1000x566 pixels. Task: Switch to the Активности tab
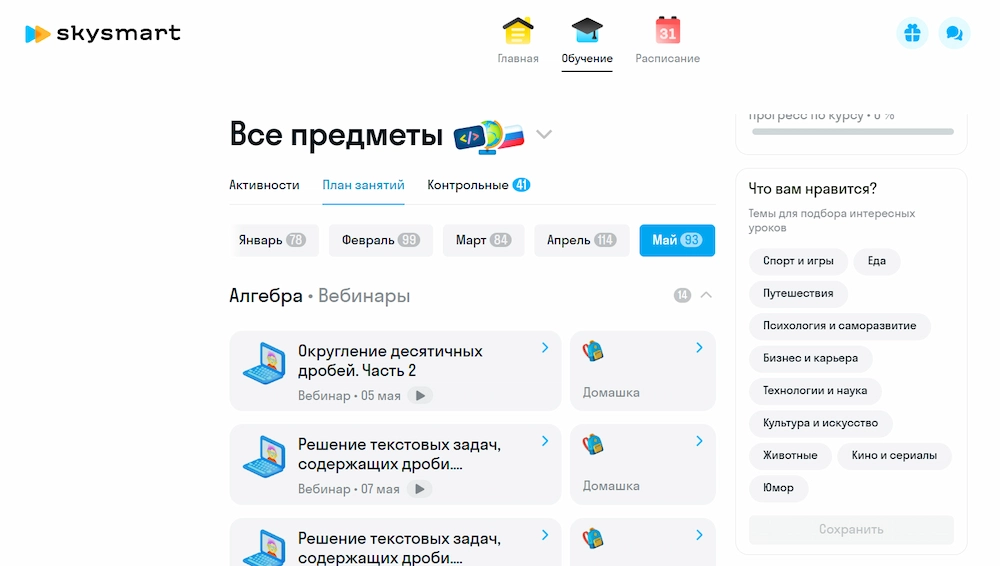point(264,185)
